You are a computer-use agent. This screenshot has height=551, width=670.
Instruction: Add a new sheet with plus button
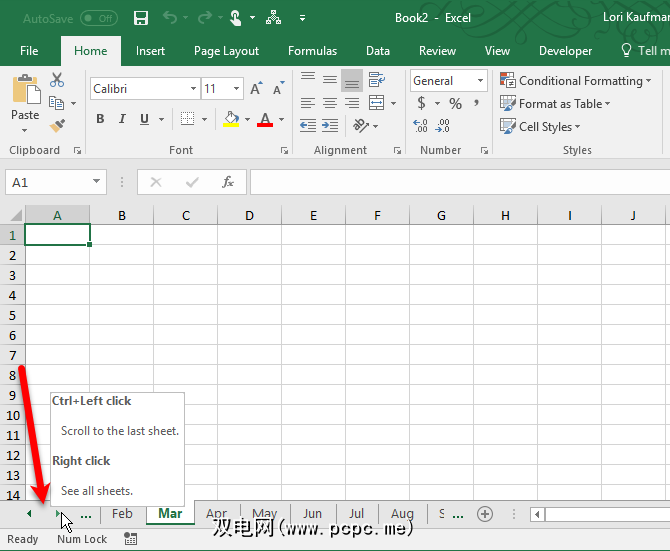coord(485,514)
